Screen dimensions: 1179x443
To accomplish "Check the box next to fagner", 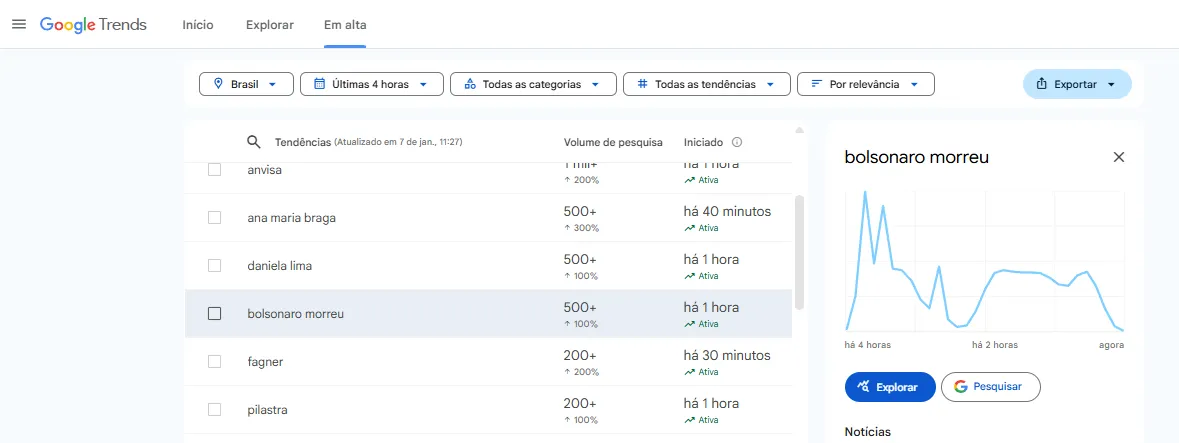I will click(214, 362).
